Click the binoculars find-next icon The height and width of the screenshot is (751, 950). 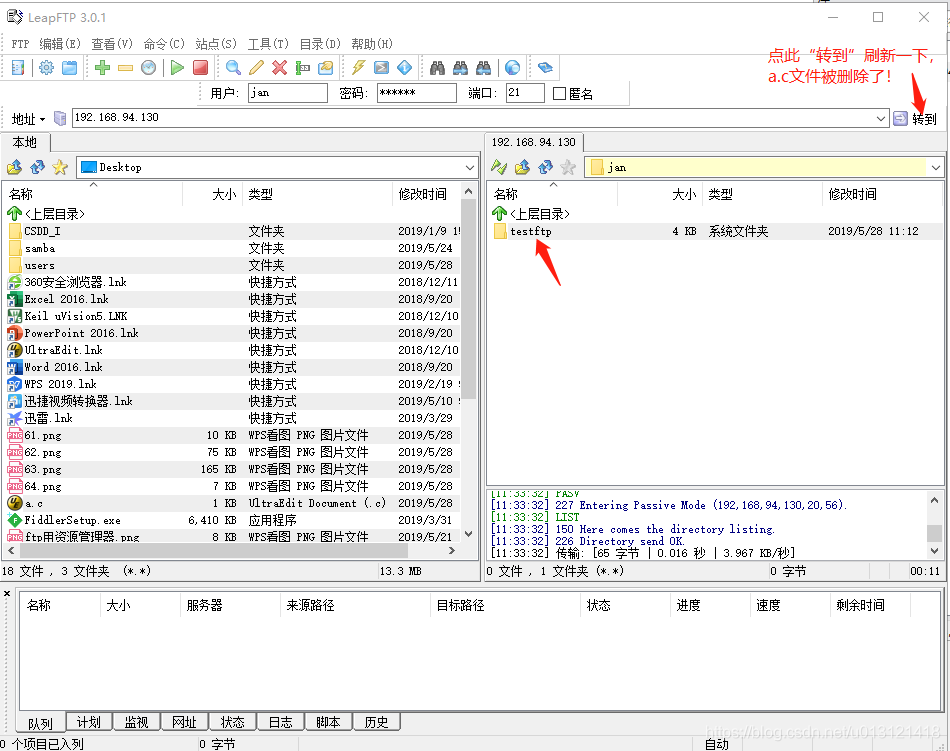tap(460, 67)
